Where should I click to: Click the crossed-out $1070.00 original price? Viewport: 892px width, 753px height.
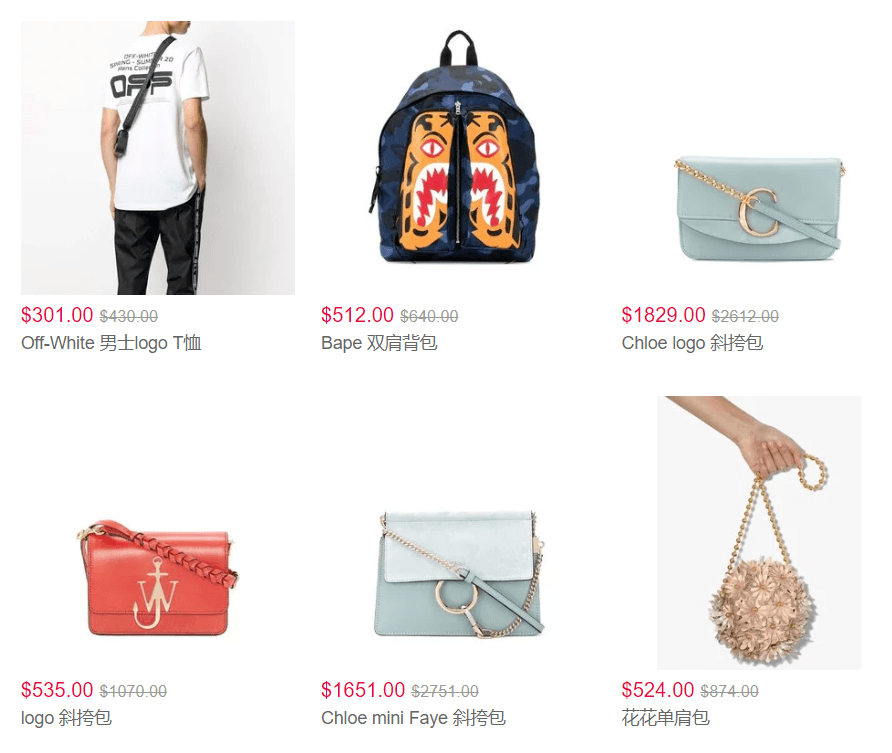[133, 691]
